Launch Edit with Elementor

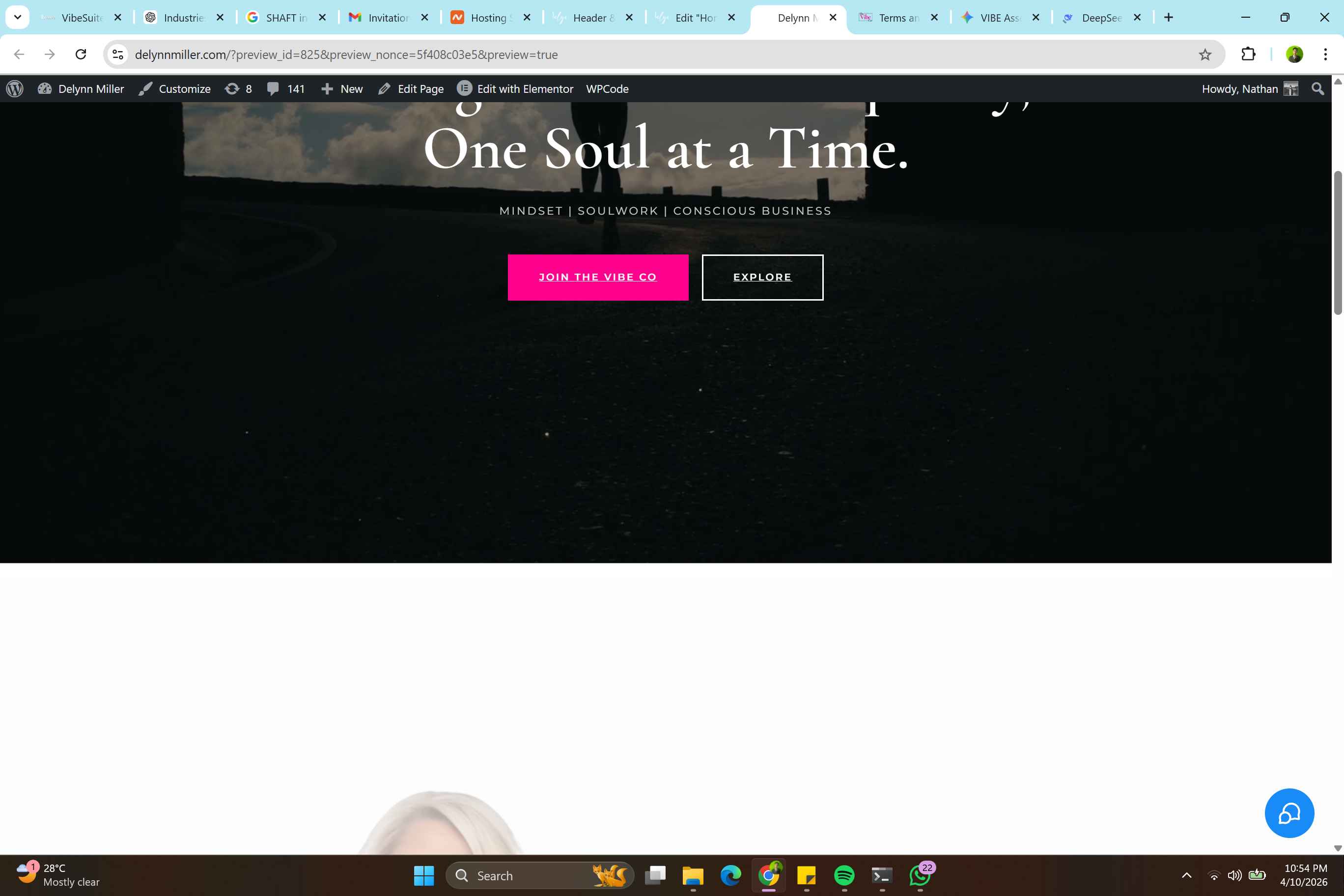[515, 88]
